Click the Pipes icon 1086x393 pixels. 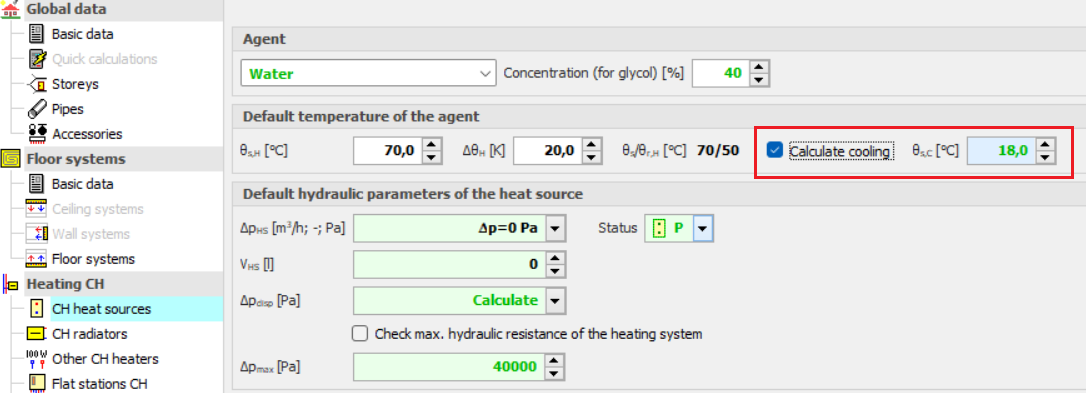(x=37, y=109)
